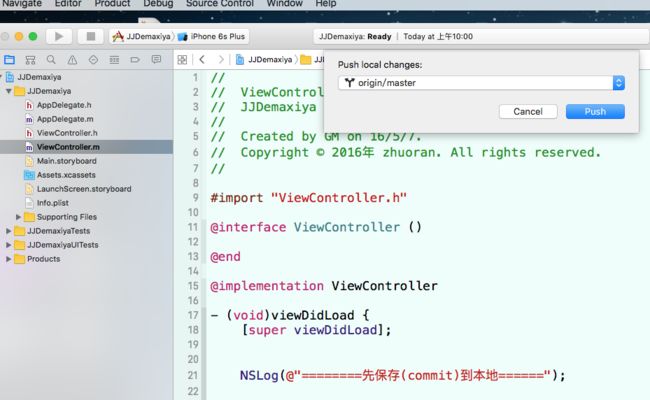Viewport: 650px width, 400px height.
Task: Select AppDelegate.m file
Action: [65, 119]
